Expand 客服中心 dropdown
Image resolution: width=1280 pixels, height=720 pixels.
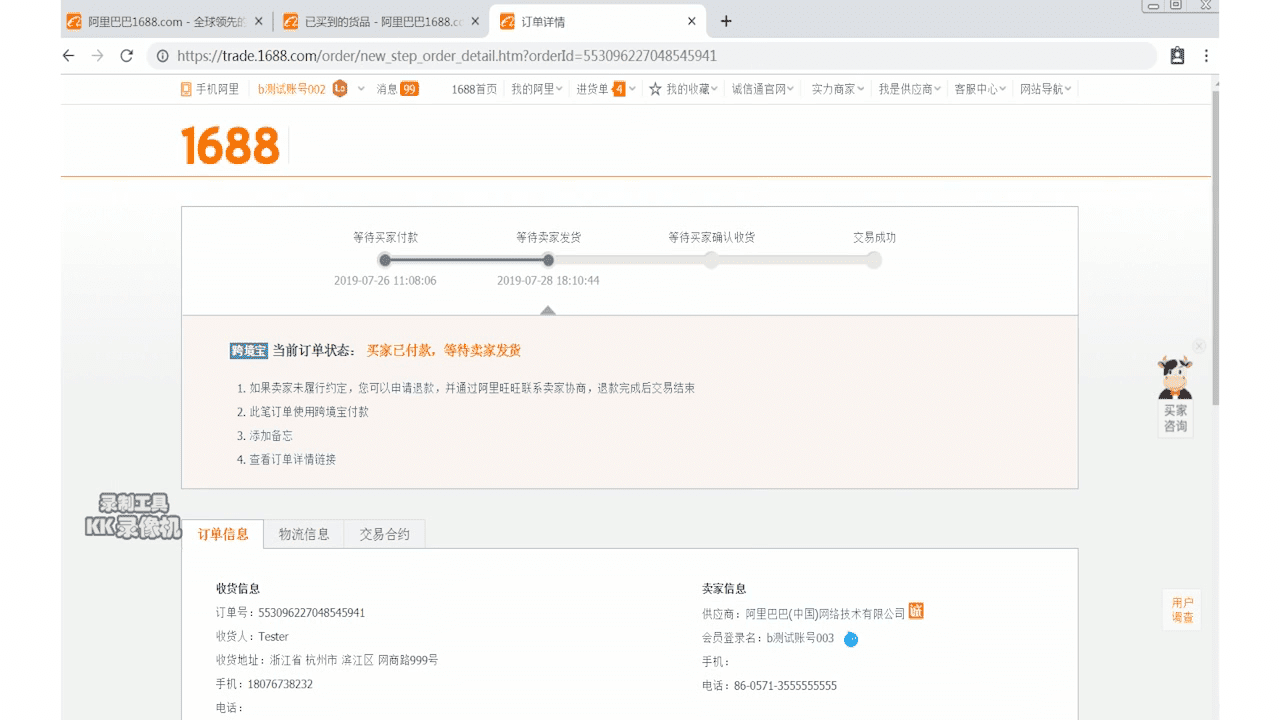(980, 89)
